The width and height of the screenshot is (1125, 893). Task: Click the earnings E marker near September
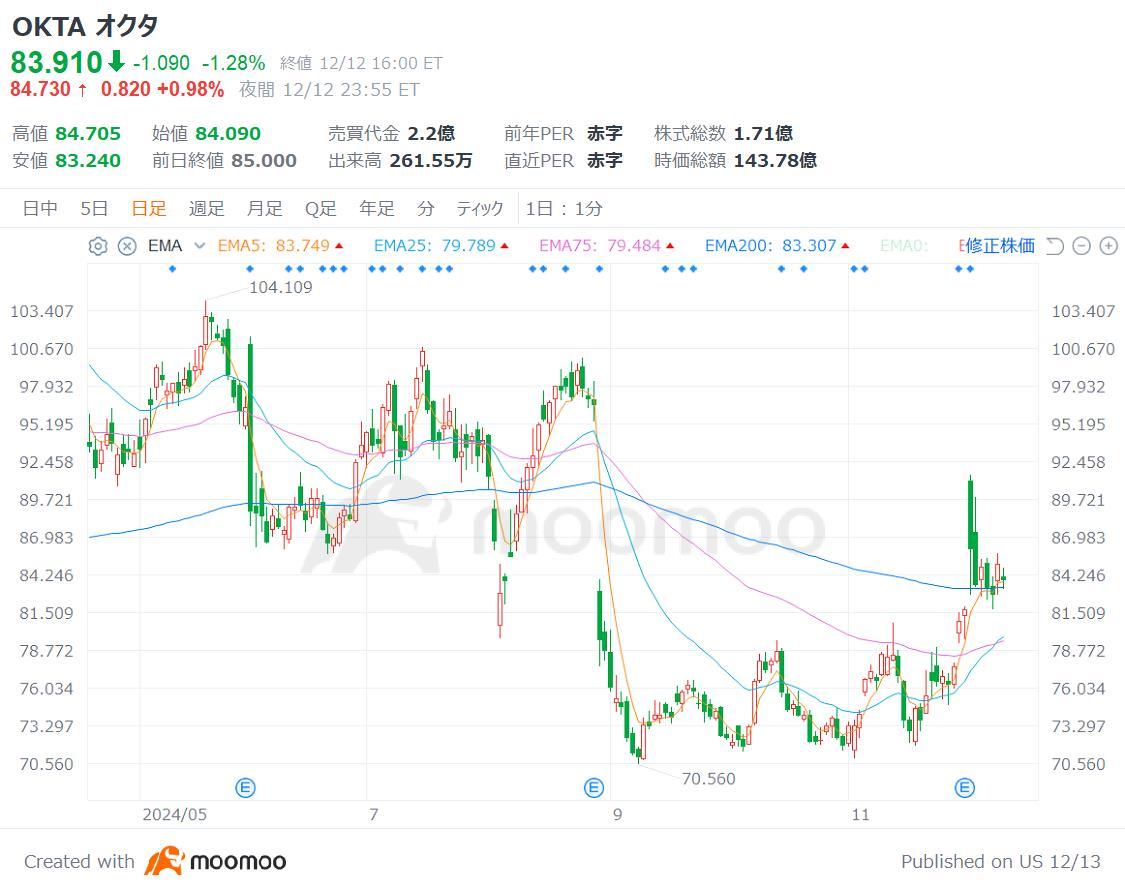tap(594, 788)
